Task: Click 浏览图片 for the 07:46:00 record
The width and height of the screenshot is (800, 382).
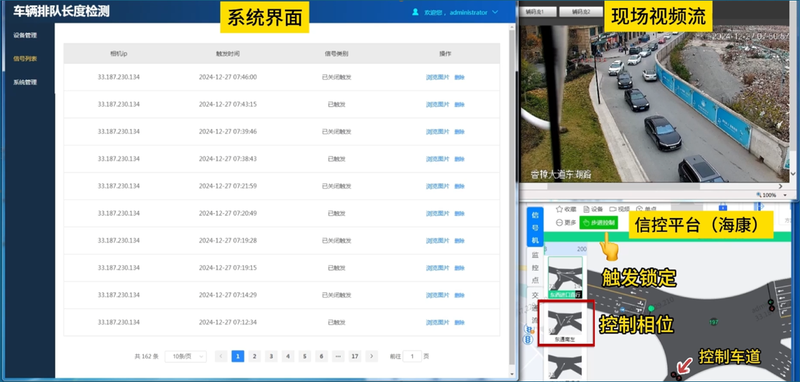Action: 437,78
